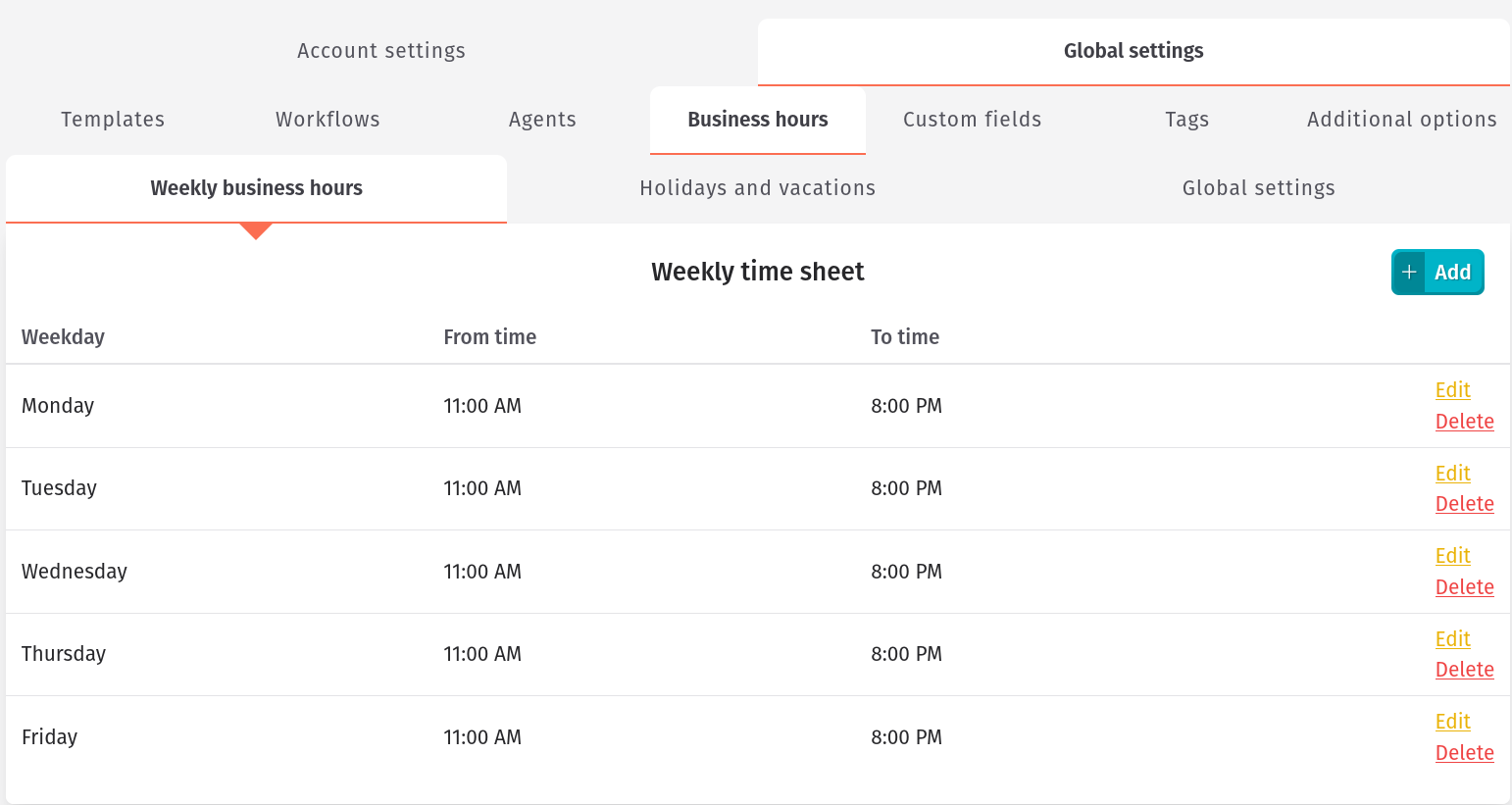Go to the Agents tab
The height and width of the screenshot is (805, 1512).
coord(542,120)
